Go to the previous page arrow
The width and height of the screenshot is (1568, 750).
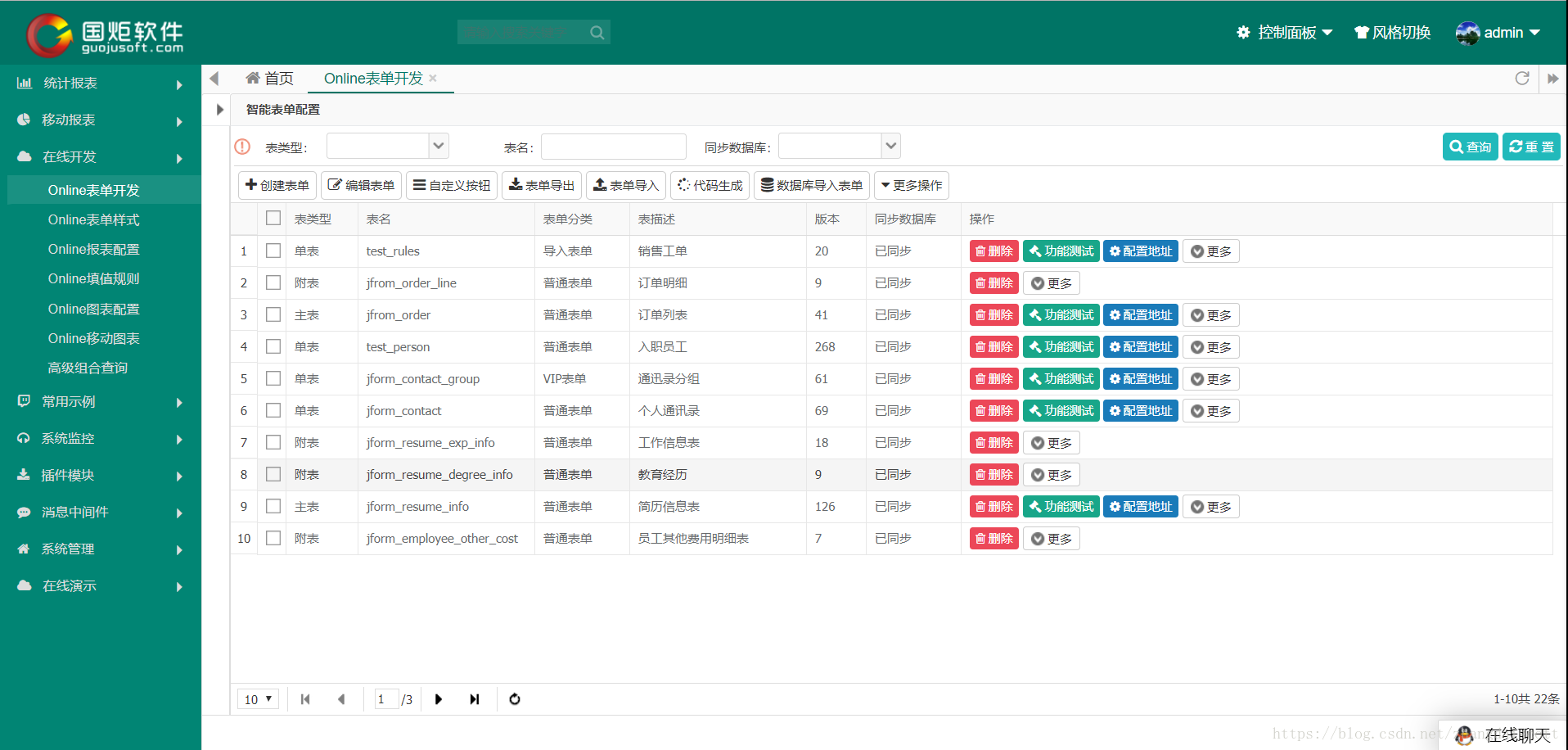tap(341, 699)
